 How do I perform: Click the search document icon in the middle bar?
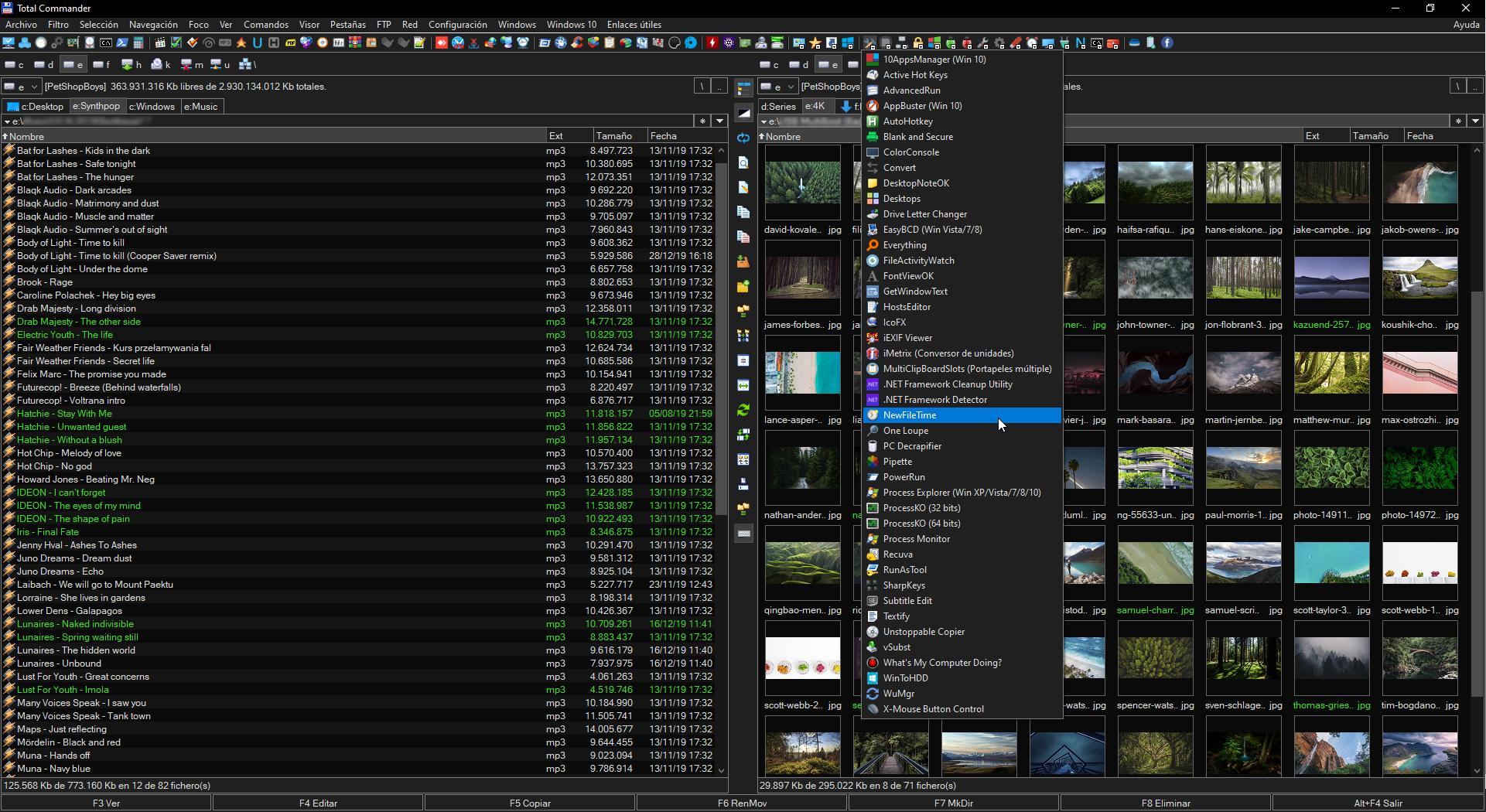[x=743, y=162]
